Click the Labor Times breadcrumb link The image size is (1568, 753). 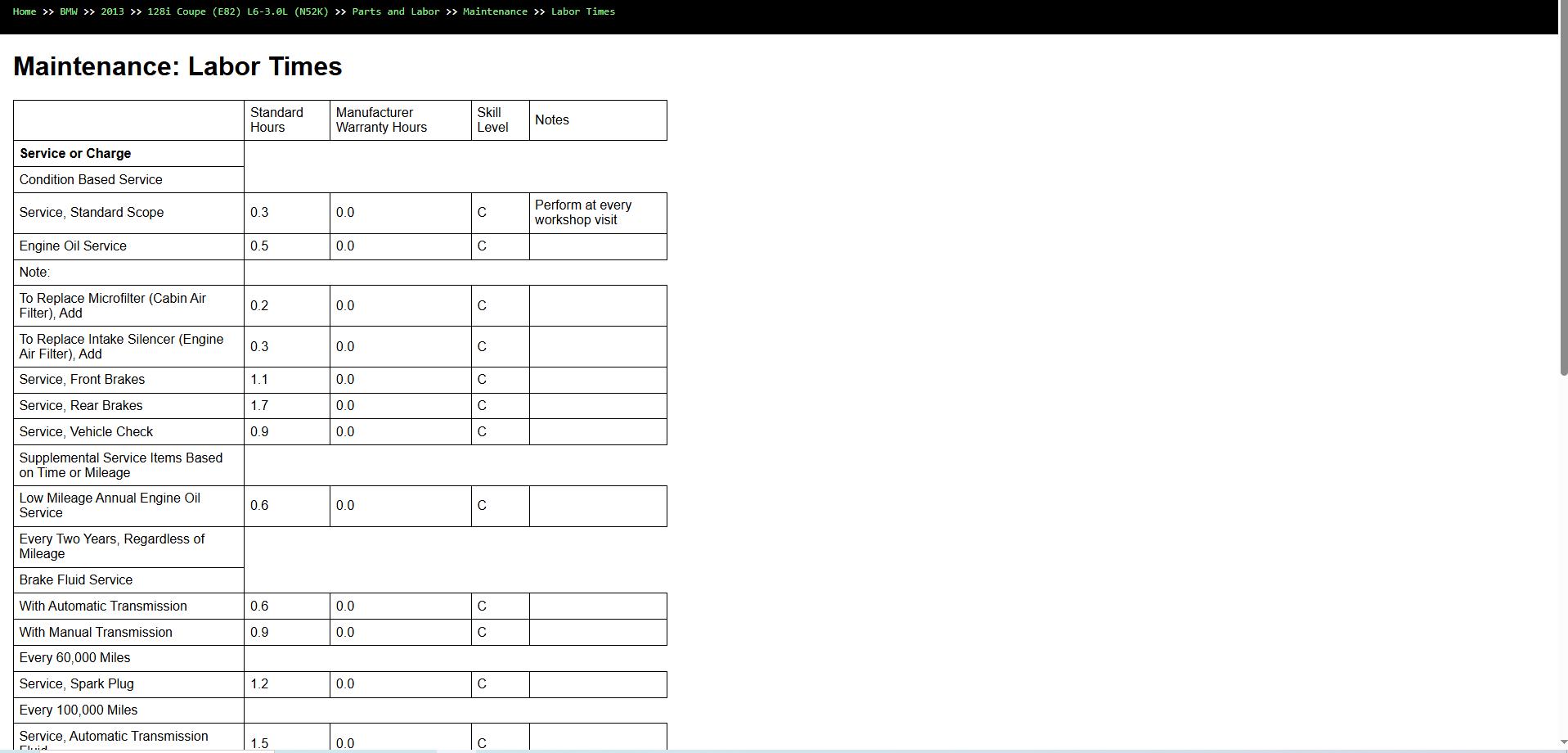[x=583, y=11]
